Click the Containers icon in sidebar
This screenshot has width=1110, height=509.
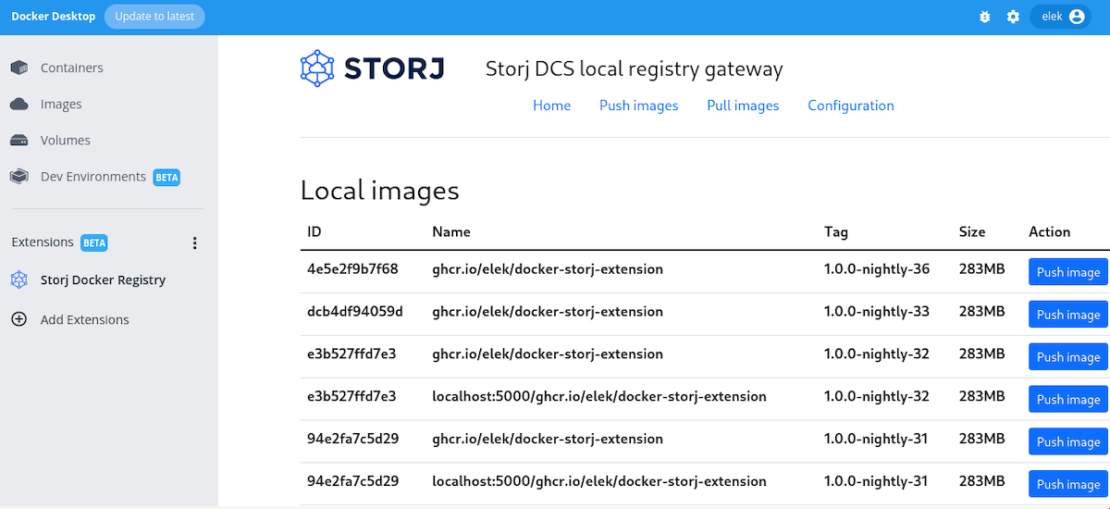click(x=19, y=68)
